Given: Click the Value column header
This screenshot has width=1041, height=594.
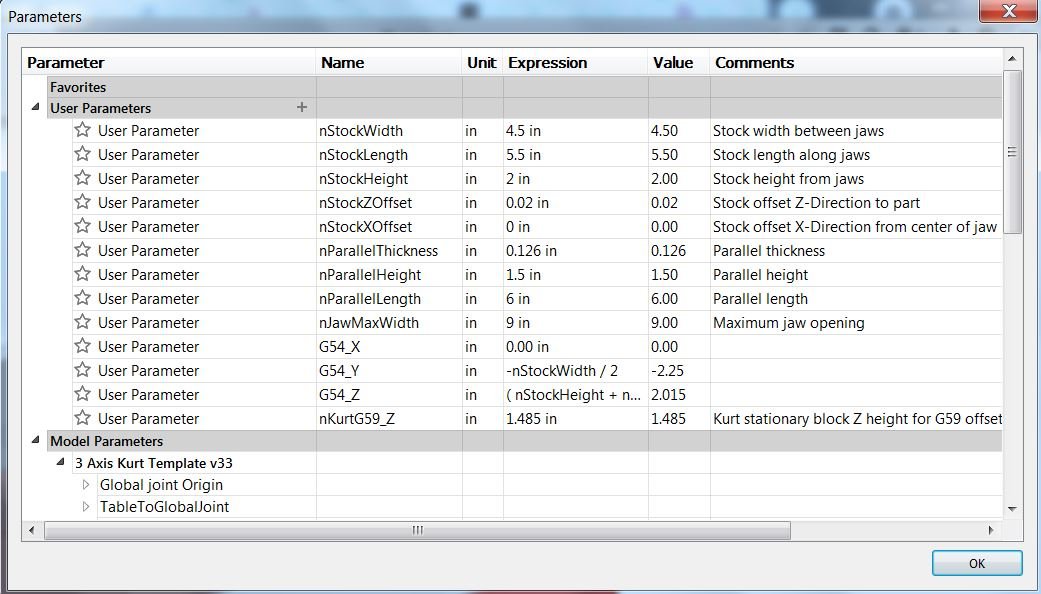Looking at the screenshot, I should [x=679, y=62].
